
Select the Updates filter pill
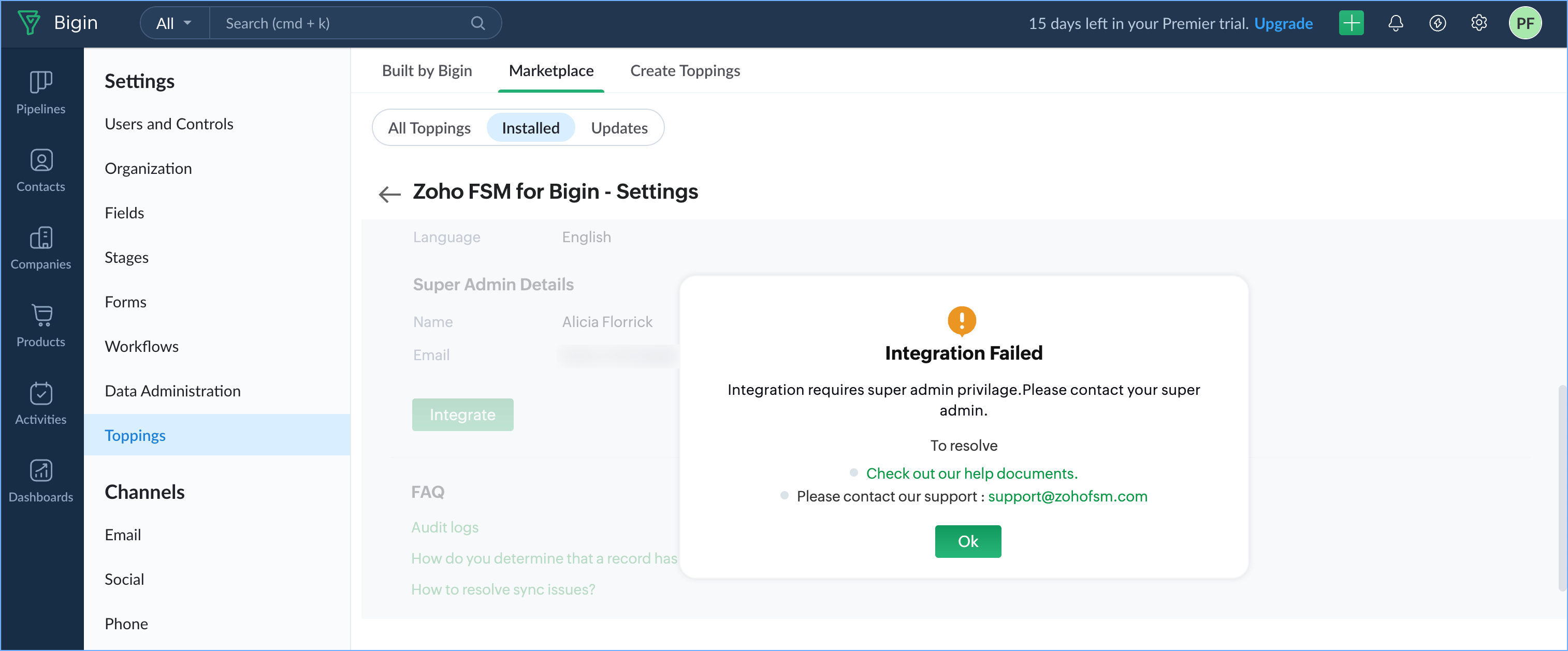point(619,128)
